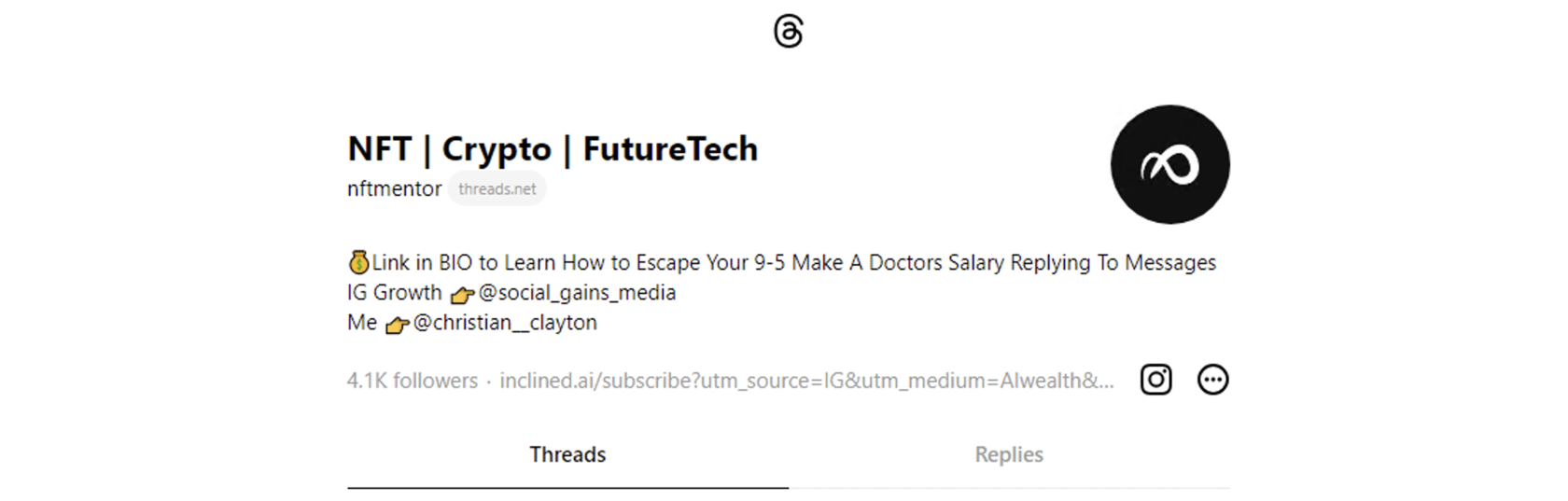Click the 'Link in BIO' bio sentence
This screenshot has width=1568, height=501.
coord(793,263)
